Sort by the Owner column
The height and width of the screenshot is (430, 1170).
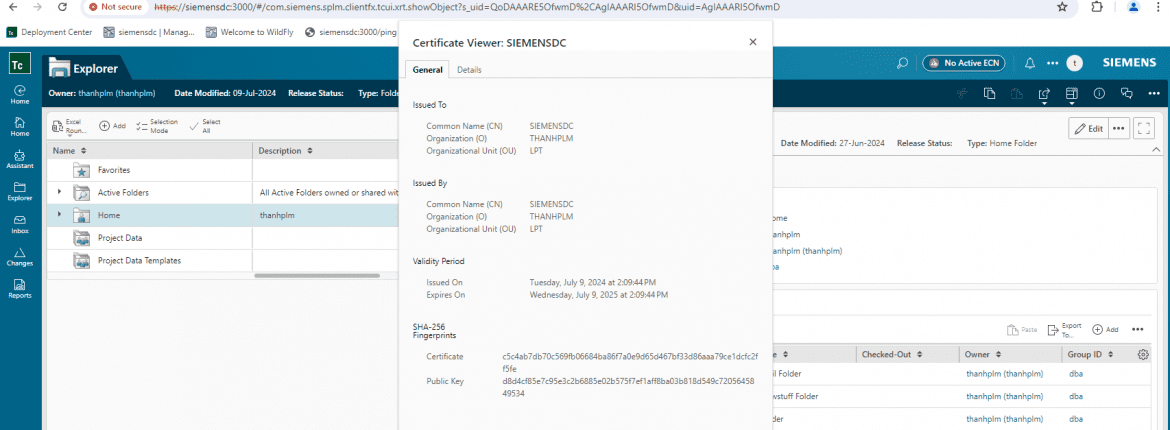pyautogui.click(x=982, y=354)
